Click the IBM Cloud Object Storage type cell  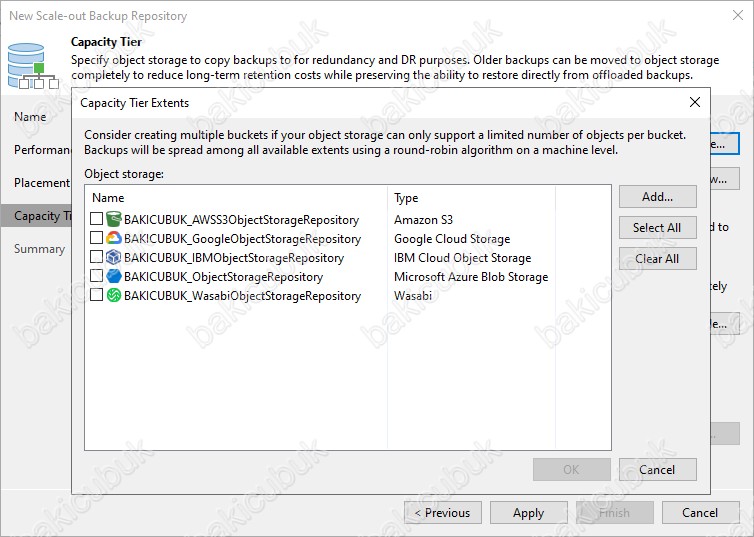462,258
